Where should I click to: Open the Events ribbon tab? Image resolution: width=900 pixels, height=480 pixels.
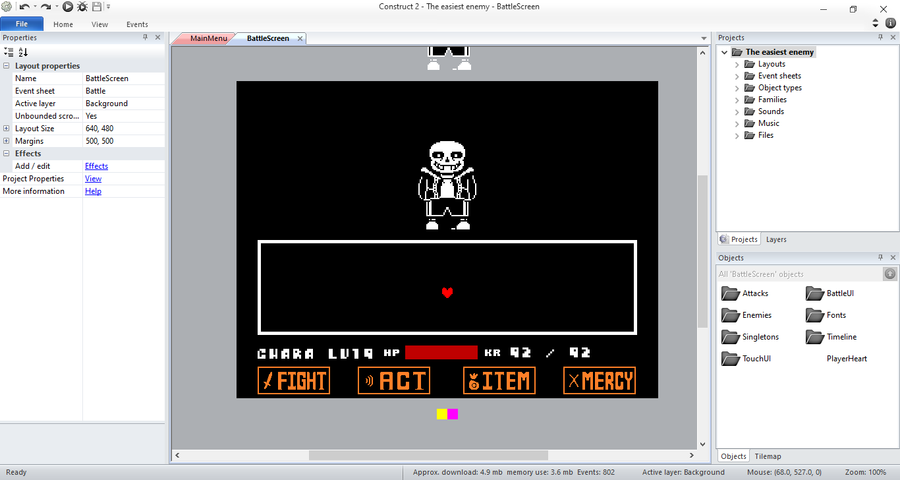[x=137, y=24]
